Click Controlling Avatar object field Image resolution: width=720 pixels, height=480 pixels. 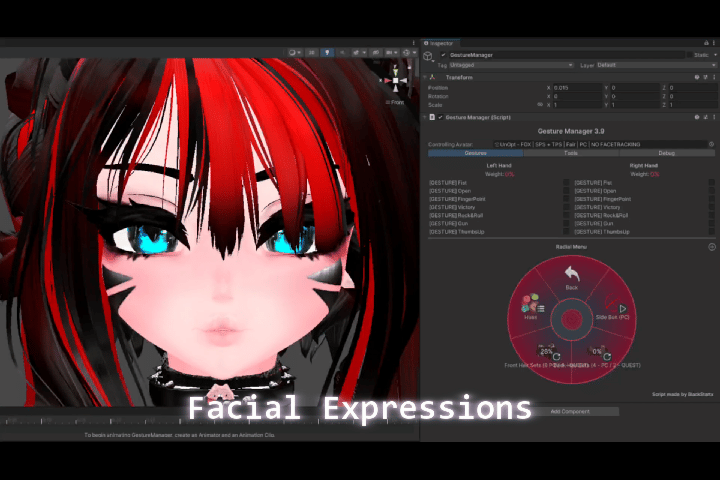point(601,144)
